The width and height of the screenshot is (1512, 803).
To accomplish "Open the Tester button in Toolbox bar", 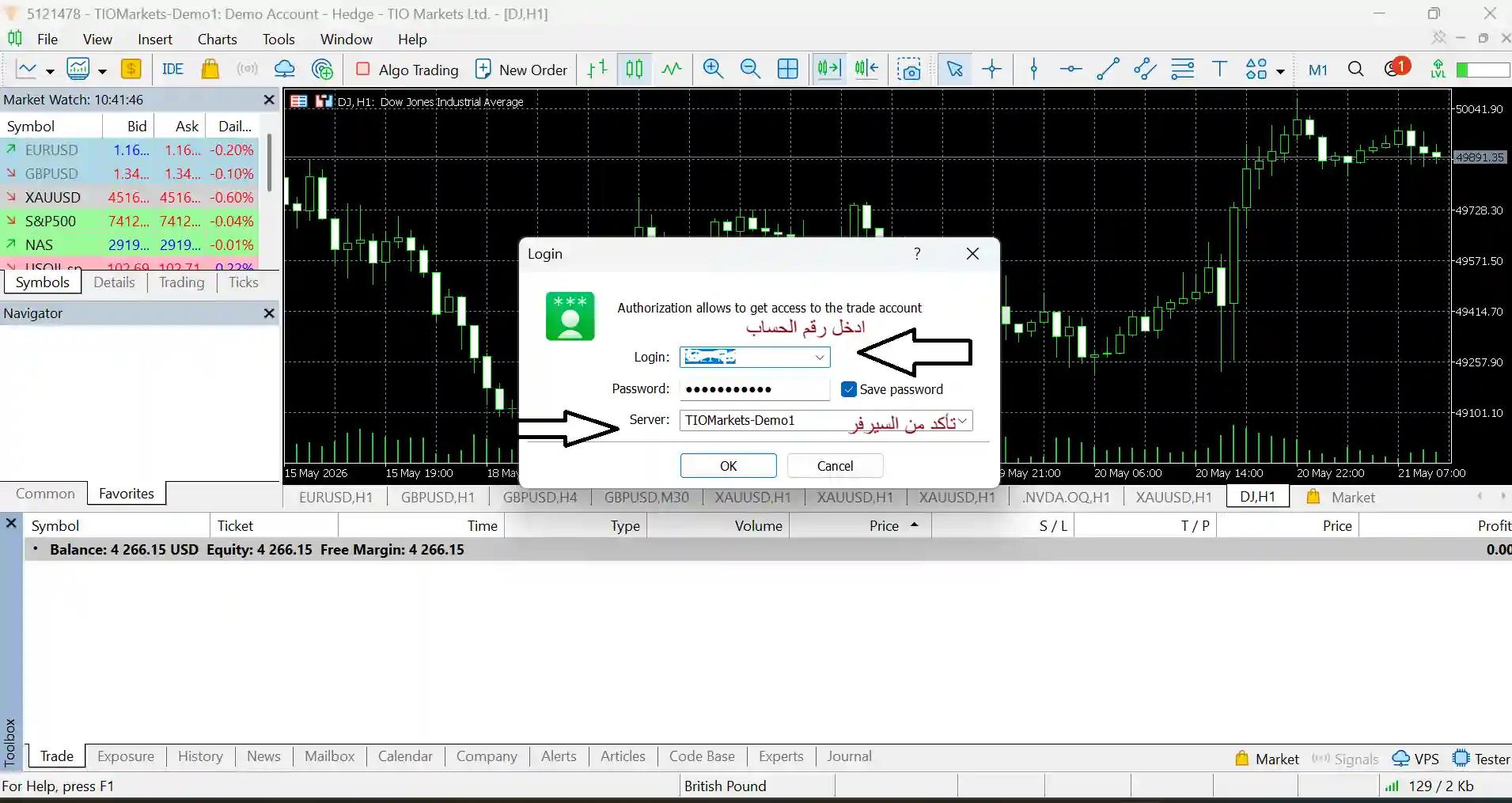I will tap(1481, 759).
